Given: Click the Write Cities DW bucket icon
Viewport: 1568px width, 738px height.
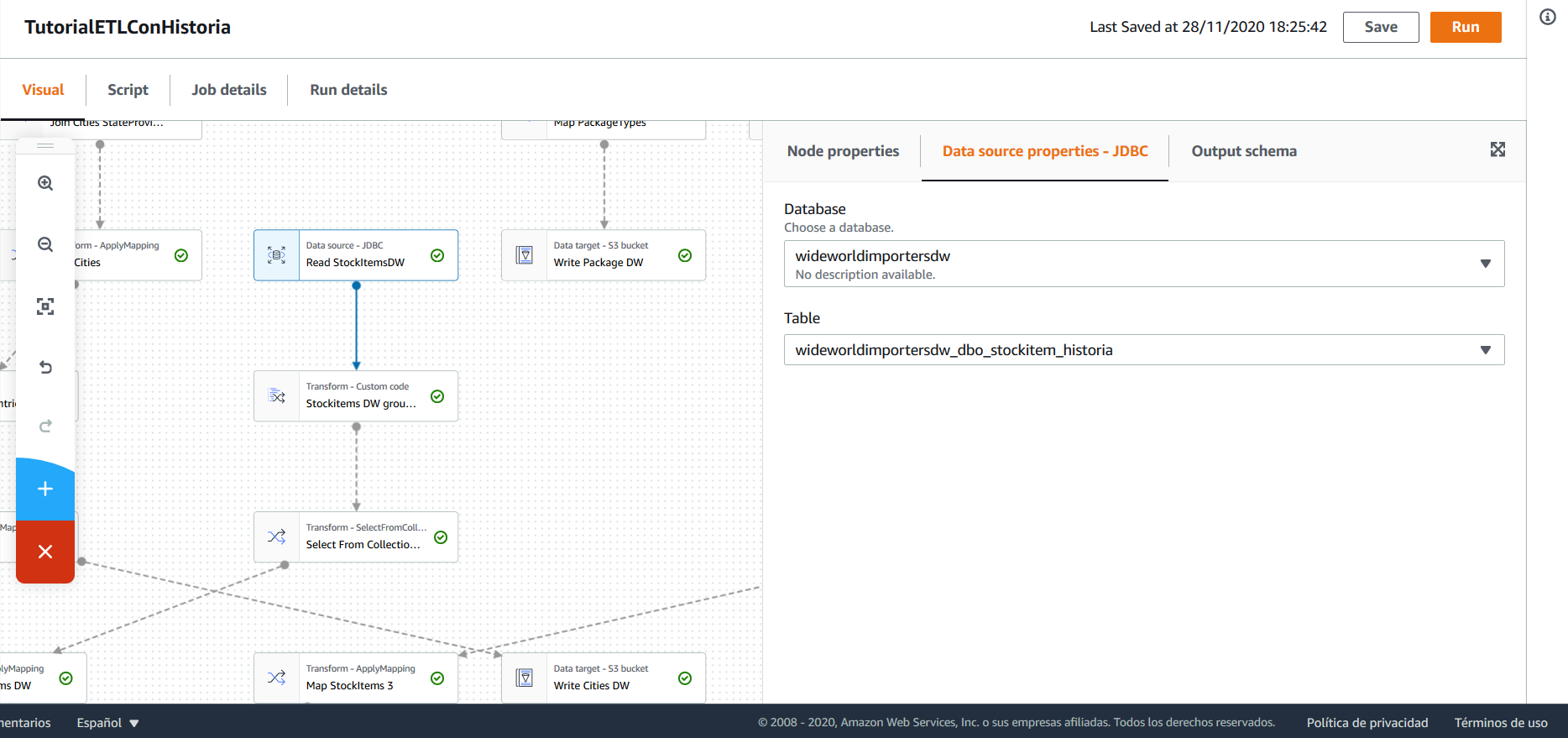Looking at the screenshot, I should pos(525,678).
